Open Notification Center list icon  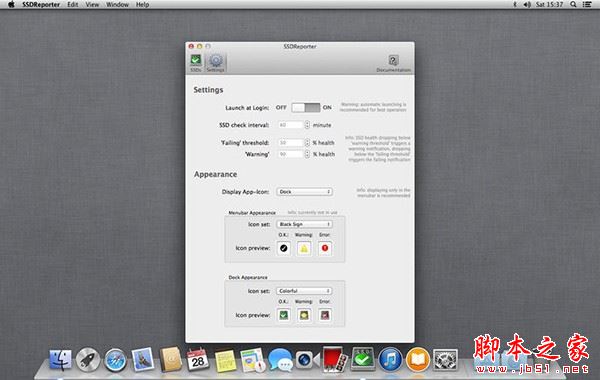[587, 5]
